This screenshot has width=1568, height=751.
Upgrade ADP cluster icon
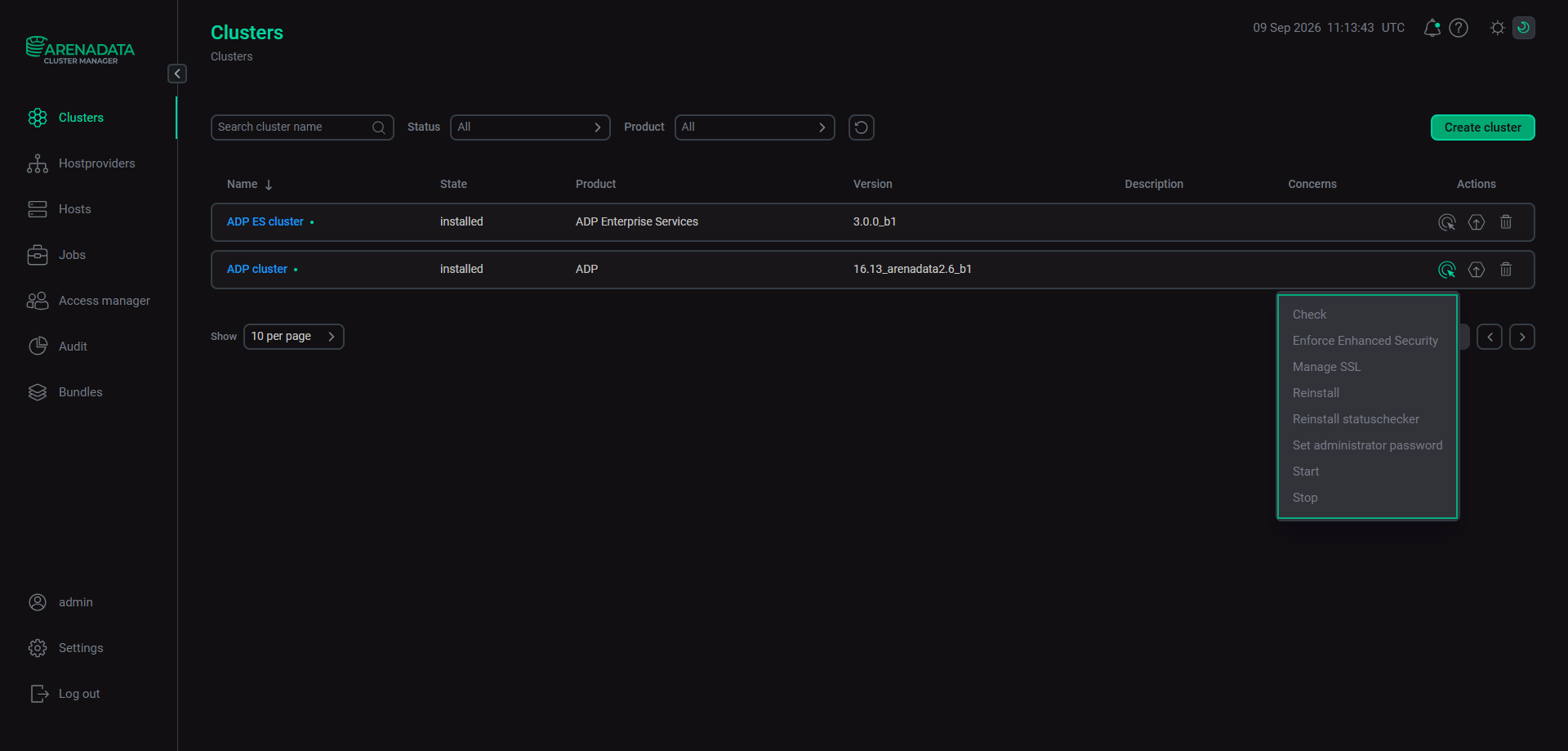(1477, 270)
